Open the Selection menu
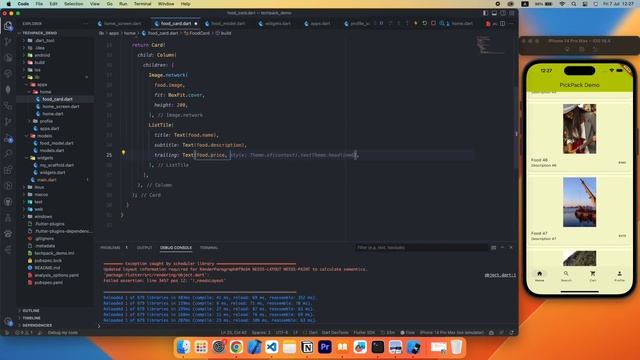Viewport: 640px width, 360px height. click(73, 4)
